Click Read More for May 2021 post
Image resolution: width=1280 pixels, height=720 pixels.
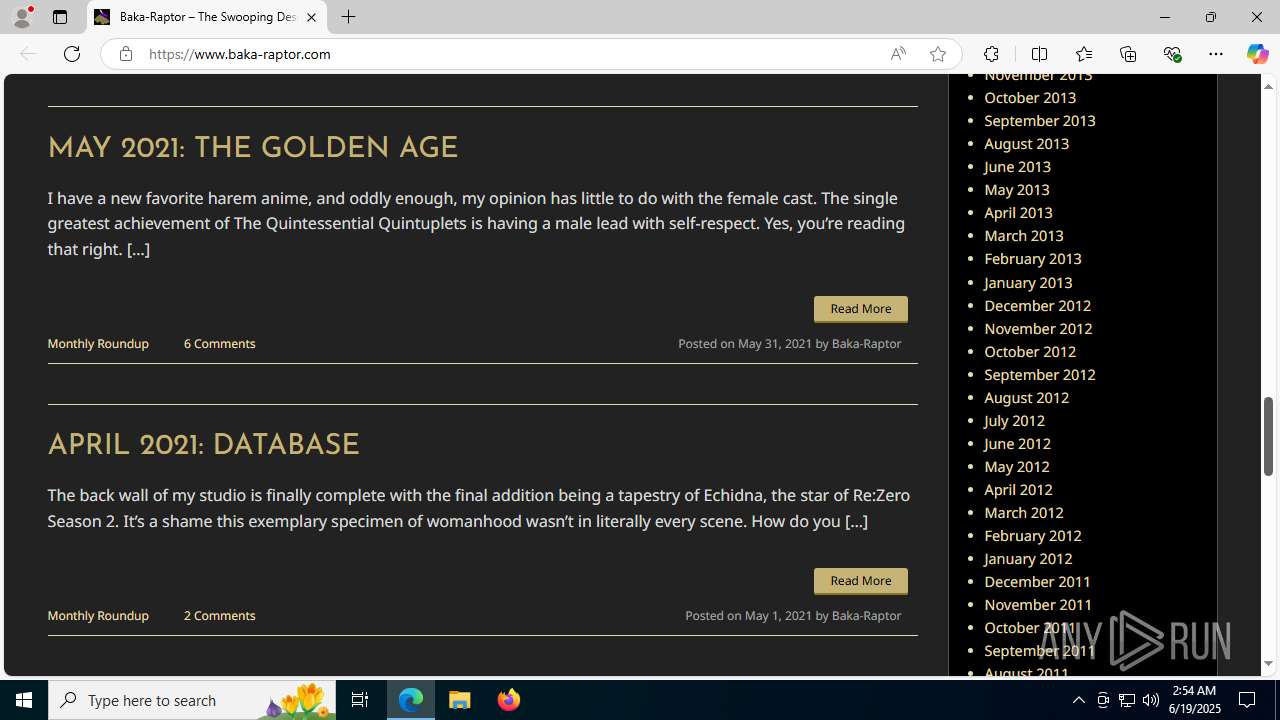click(861, 309)
